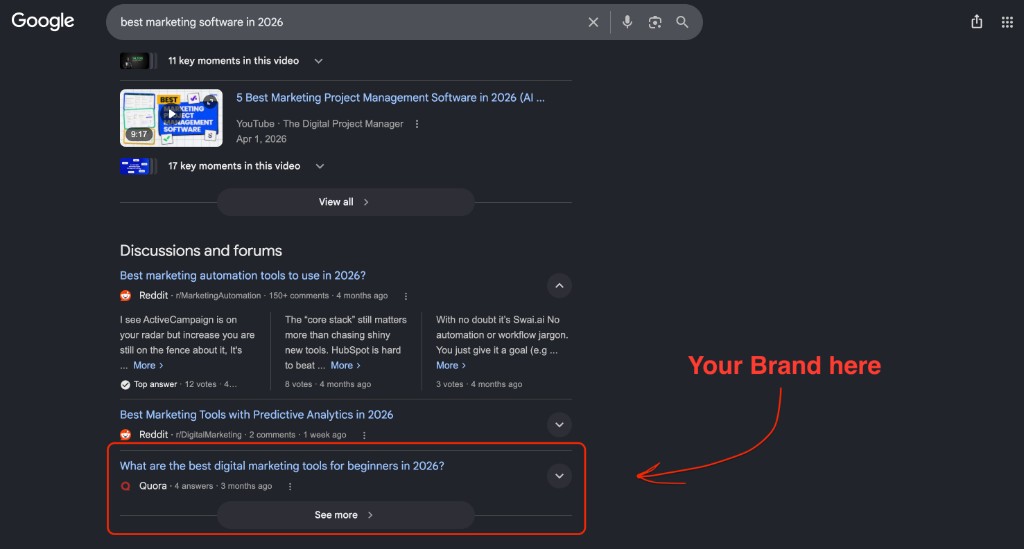Viewport: 1024px width, 549px height.
Task: Open options menu for r/DigitalMarketing result
Action: click(364, 435)
